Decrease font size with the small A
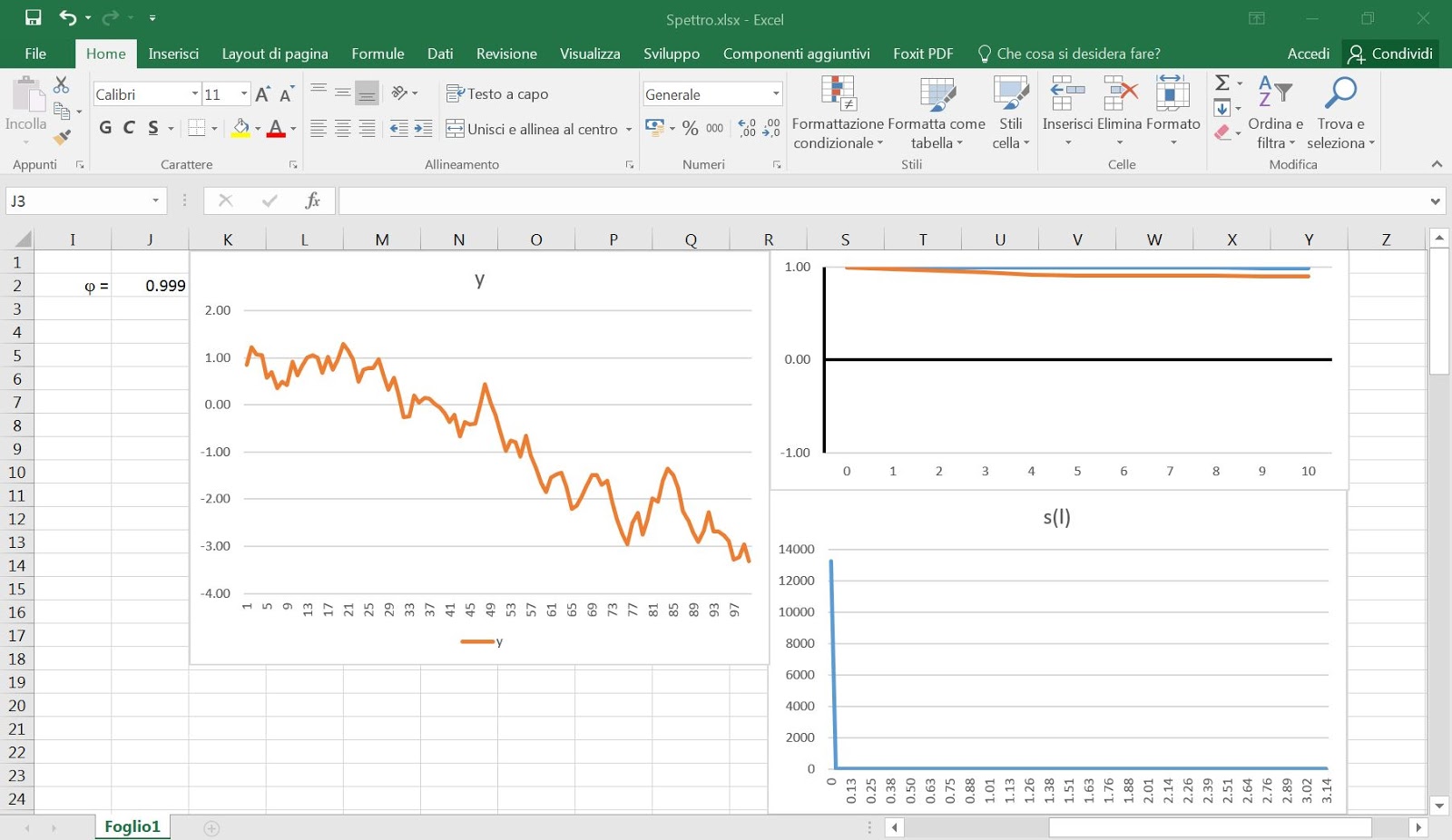Screen dimensions: 1452x840 (287, 93)
